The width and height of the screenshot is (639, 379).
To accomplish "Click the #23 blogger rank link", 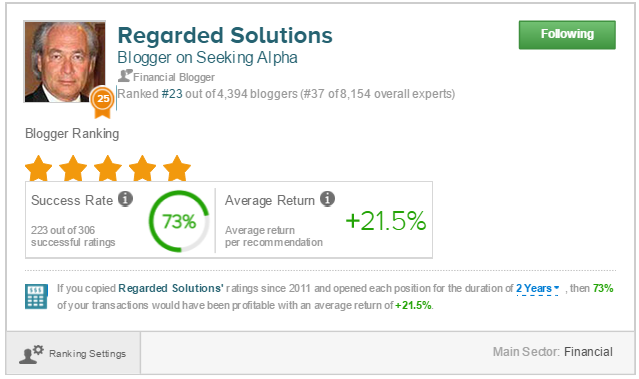I will (172, 94).
